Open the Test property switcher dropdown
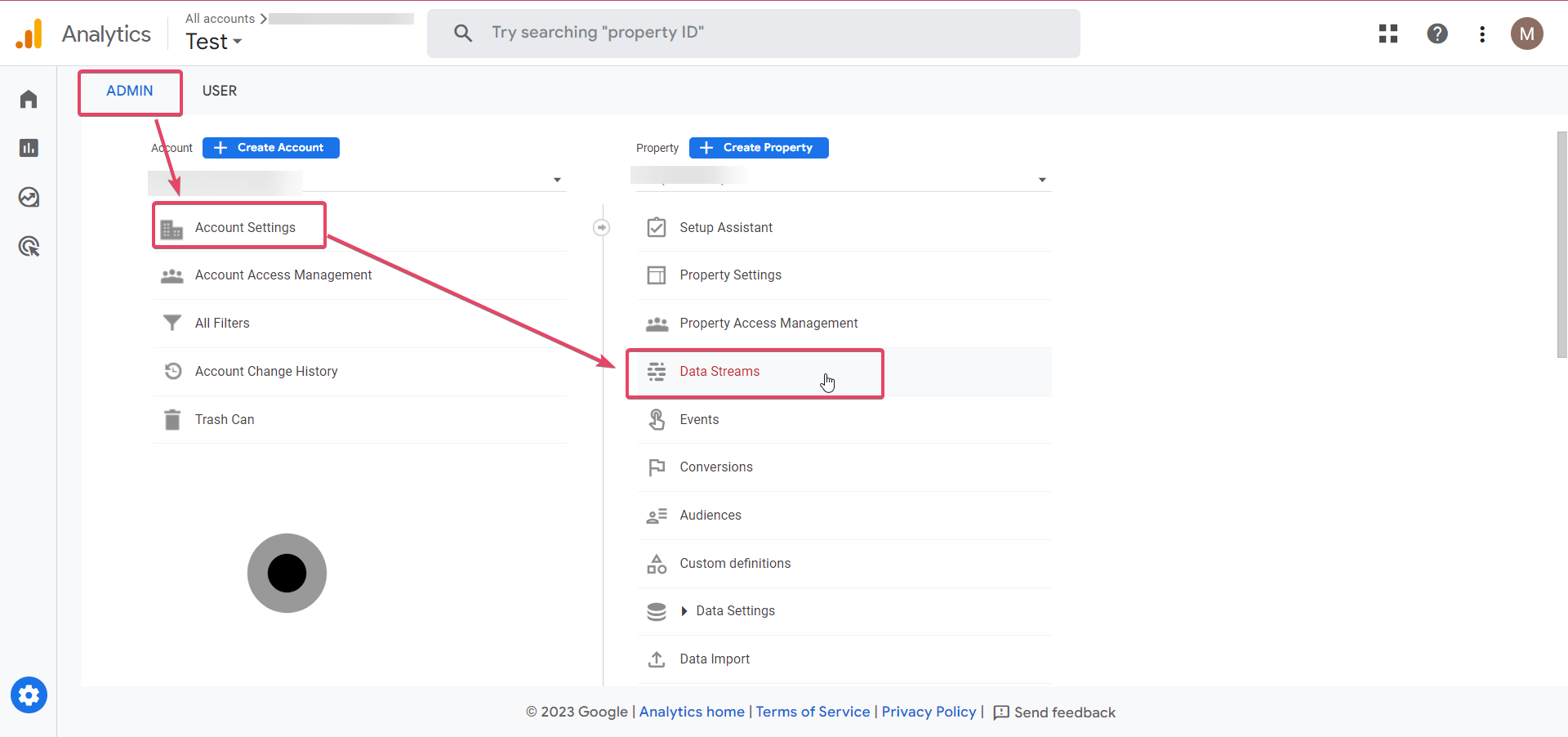This screenshot has width=1568, height=737. pos(214,42)
